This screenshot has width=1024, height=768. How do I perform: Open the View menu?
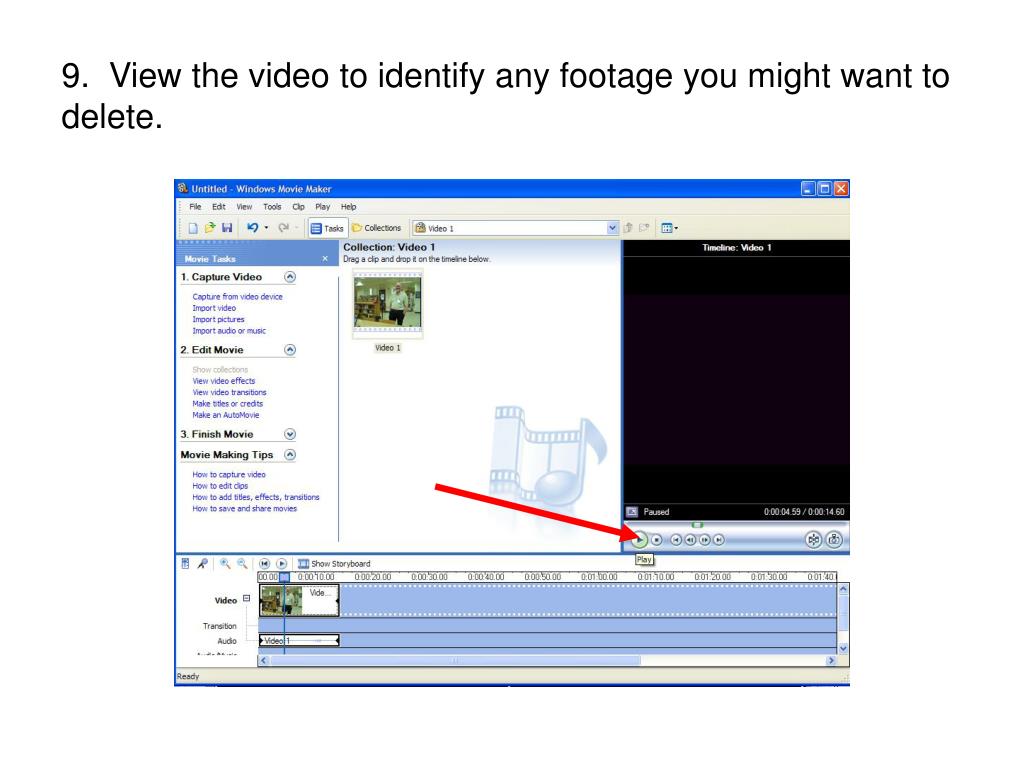click(x=244, y=206)
